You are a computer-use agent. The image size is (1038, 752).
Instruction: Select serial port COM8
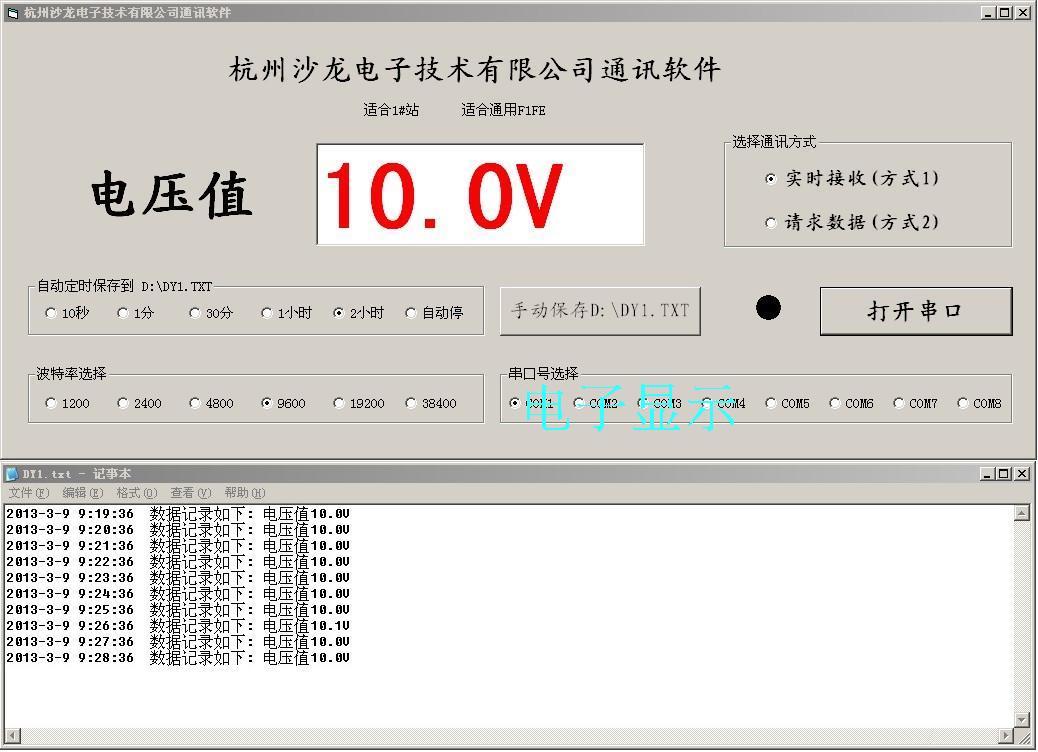click(961, 403)
